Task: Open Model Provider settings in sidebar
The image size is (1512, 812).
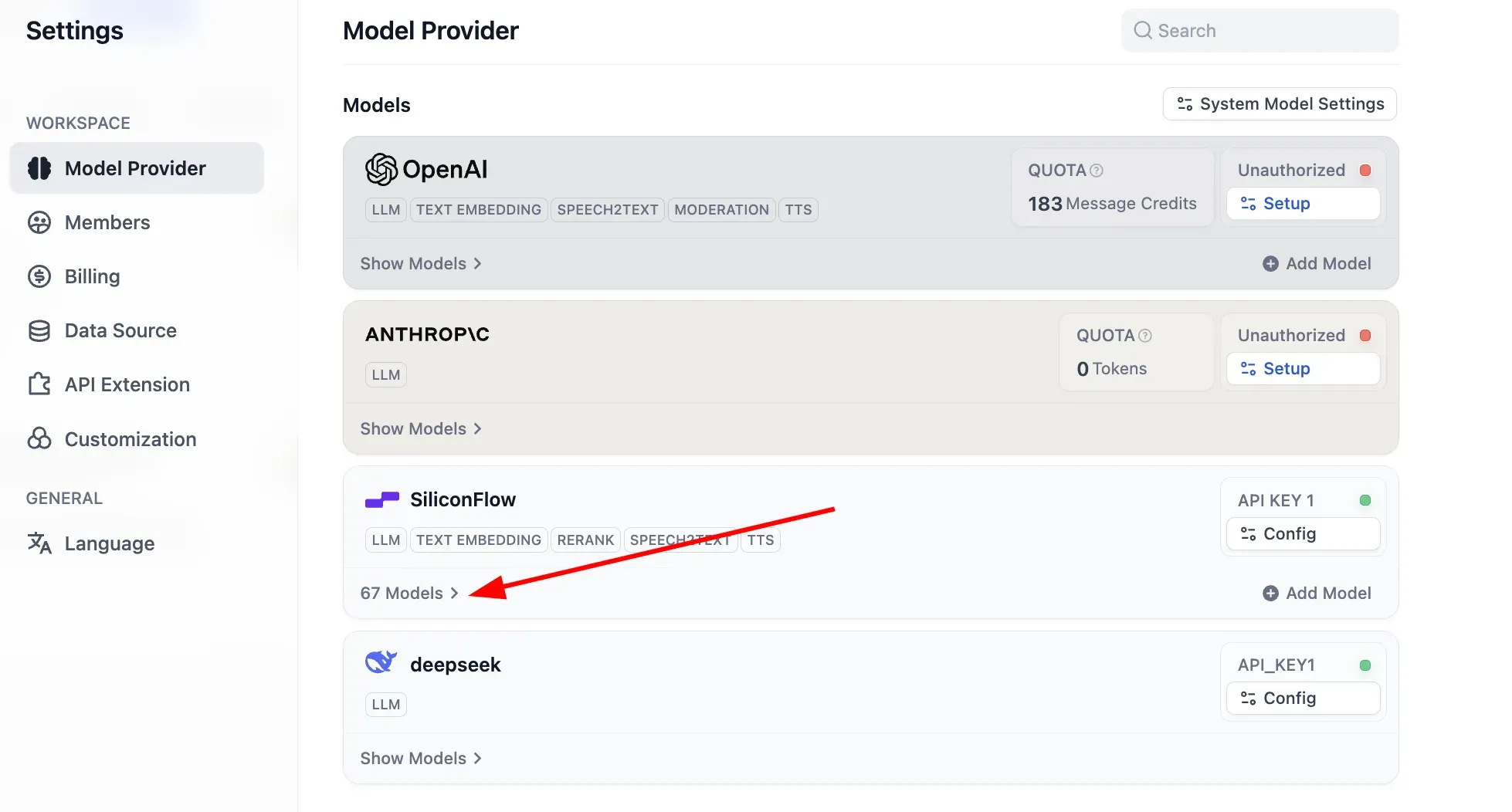Action: tap(137, 168)
